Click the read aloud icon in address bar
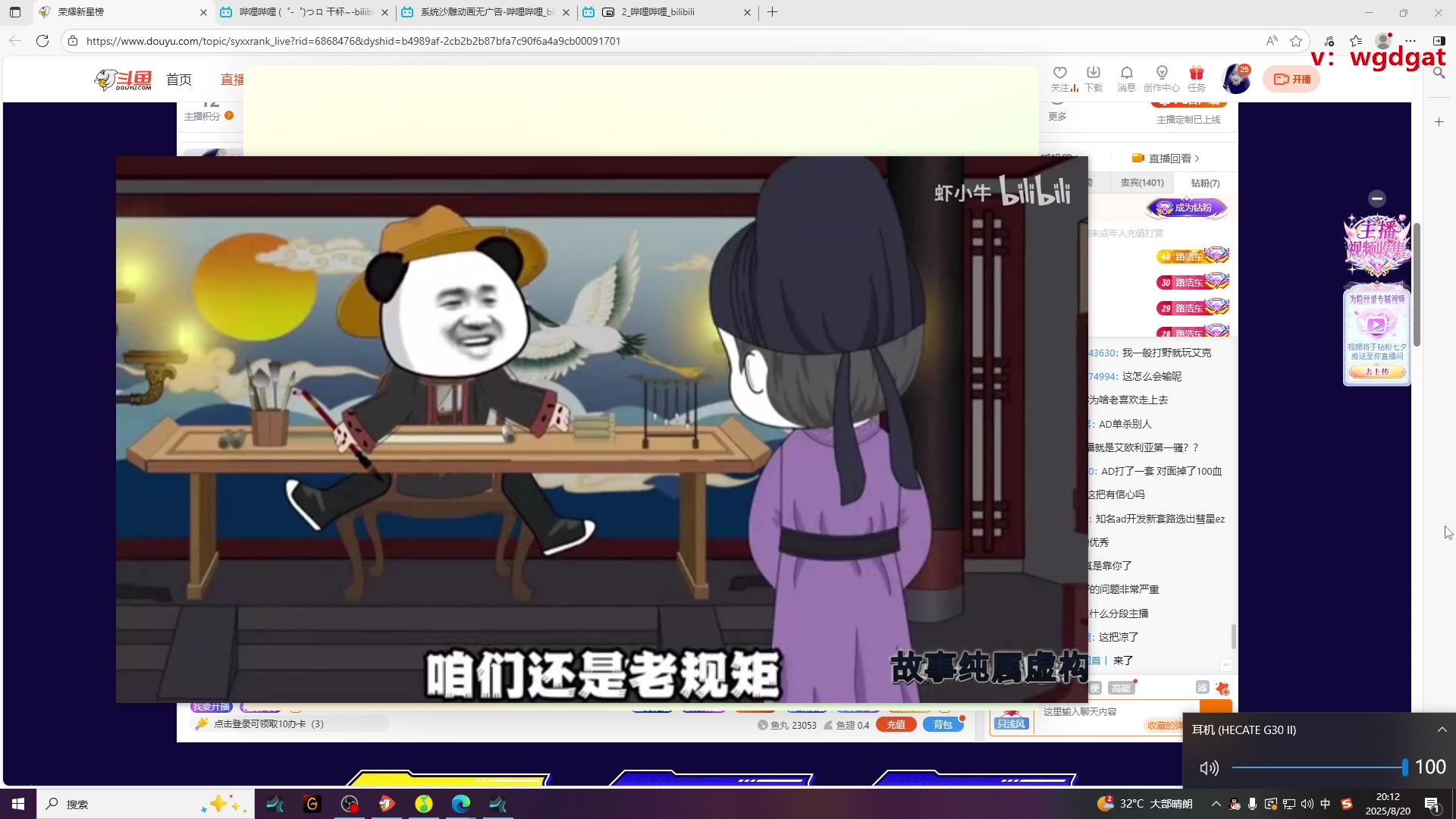The width and height of the screenshot is (1456, 819). (1272, 41)
